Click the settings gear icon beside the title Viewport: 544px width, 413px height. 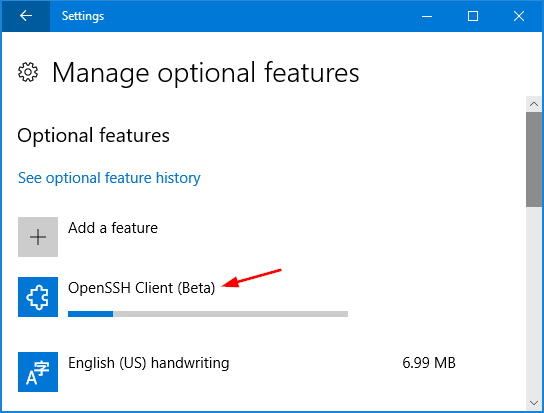(28, 72)
